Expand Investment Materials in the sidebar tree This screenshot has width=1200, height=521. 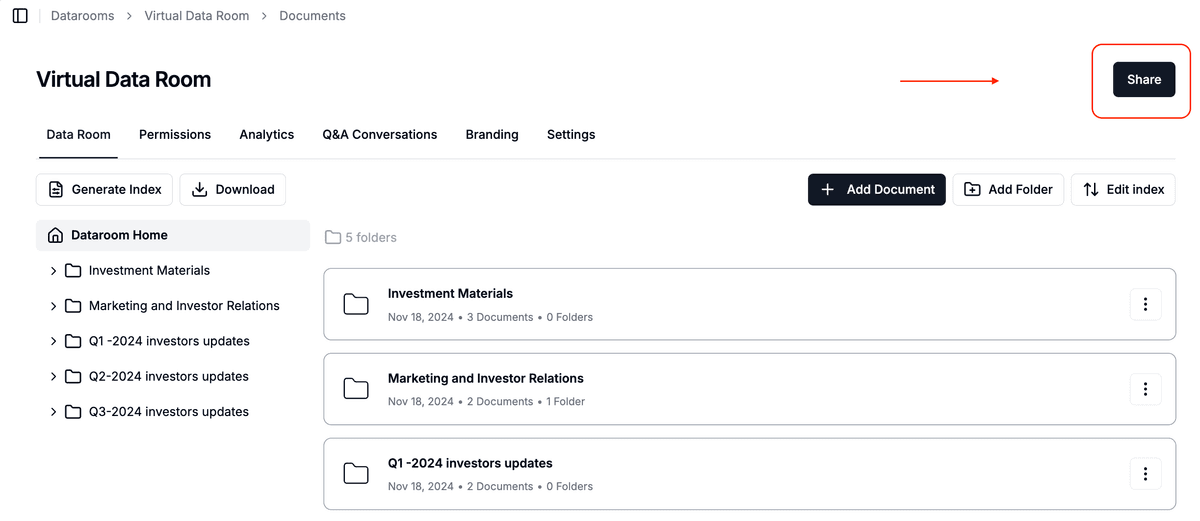(x=53, y=271)
